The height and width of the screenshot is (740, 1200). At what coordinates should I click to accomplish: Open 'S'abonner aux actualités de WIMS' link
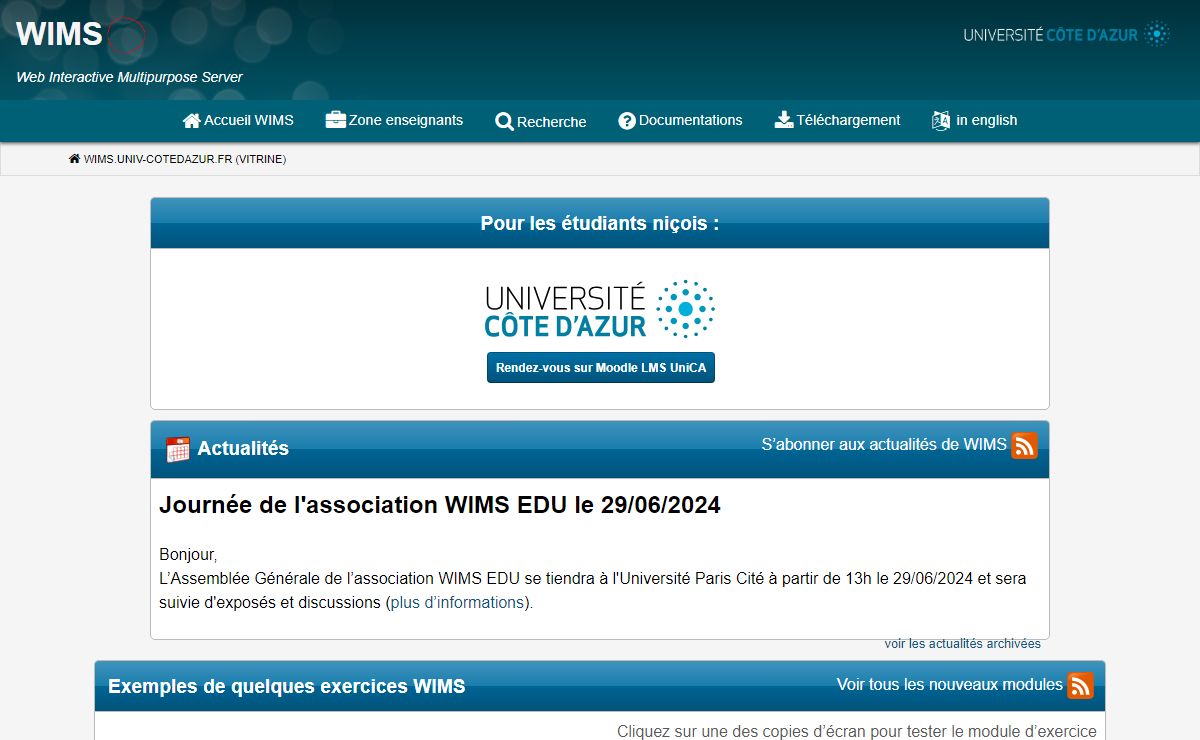coord(884,444)
